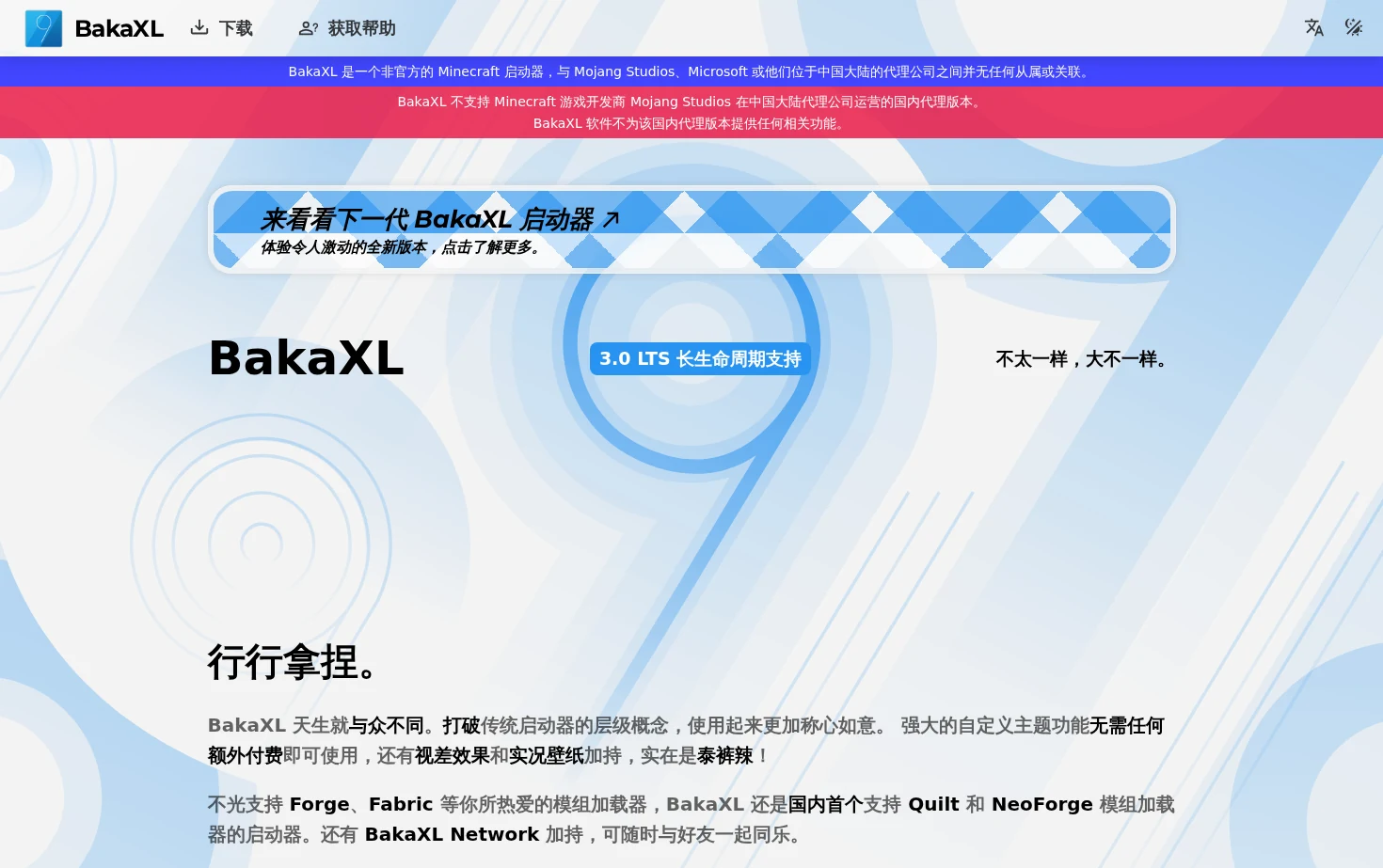Click the large BakaXL heading
The width and height of the screenshot is (1383, 868).
click(x=307, y=358)
